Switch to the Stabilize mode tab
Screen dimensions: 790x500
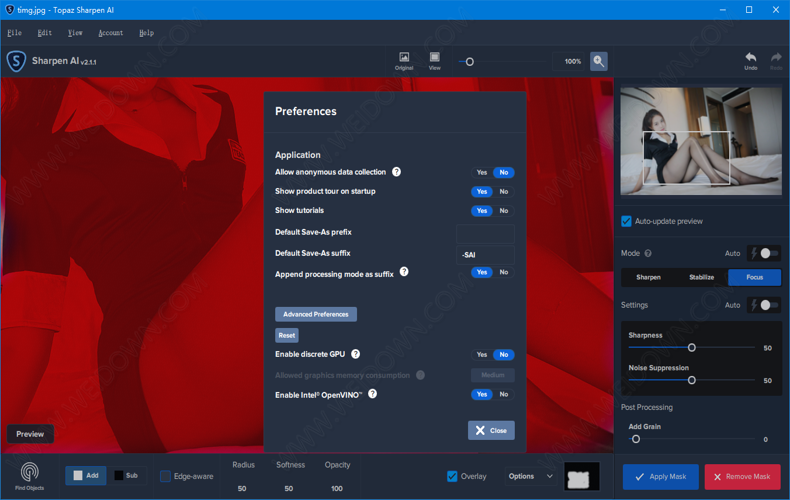pyautogui.click(x=701, y=277)
